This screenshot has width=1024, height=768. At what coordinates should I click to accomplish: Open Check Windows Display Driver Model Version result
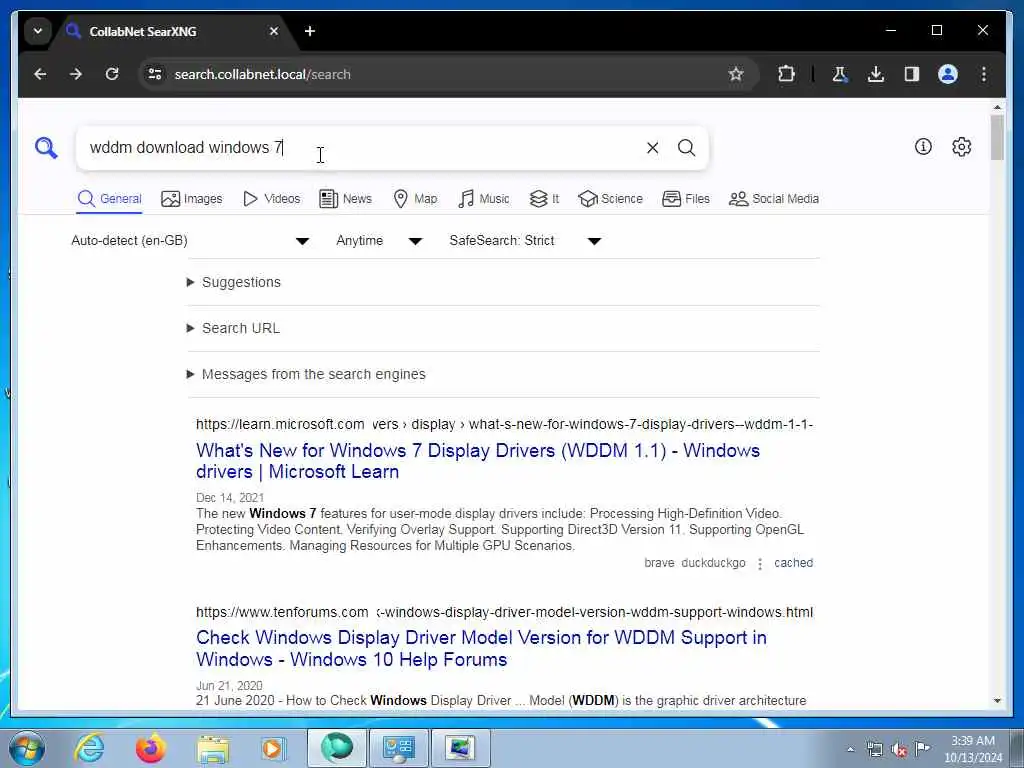coord(481,648)
